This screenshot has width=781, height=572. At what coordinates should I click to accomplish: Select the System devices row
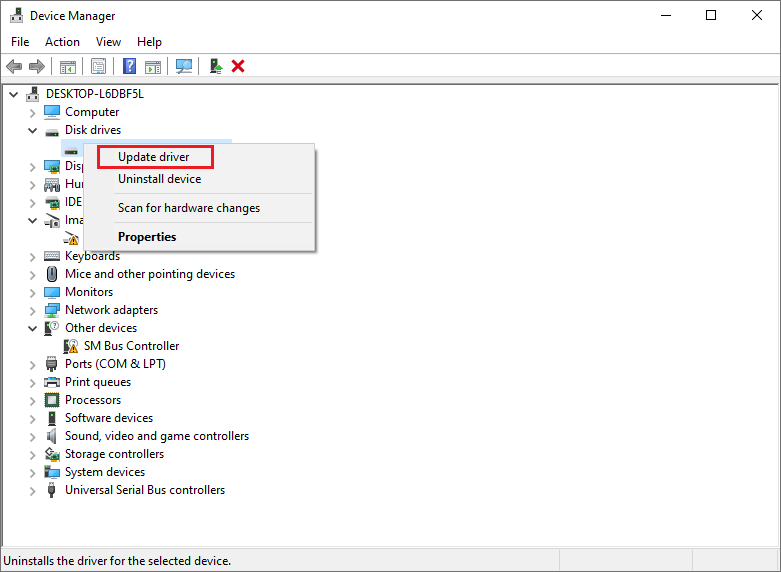point(105,472)
